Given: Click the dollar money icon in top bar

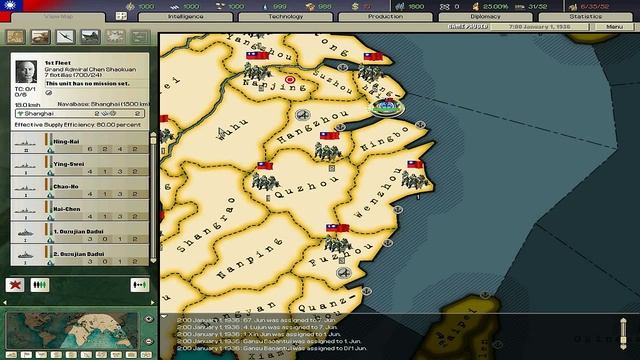Looking at the screenshot, I should [x=355, y=6].
